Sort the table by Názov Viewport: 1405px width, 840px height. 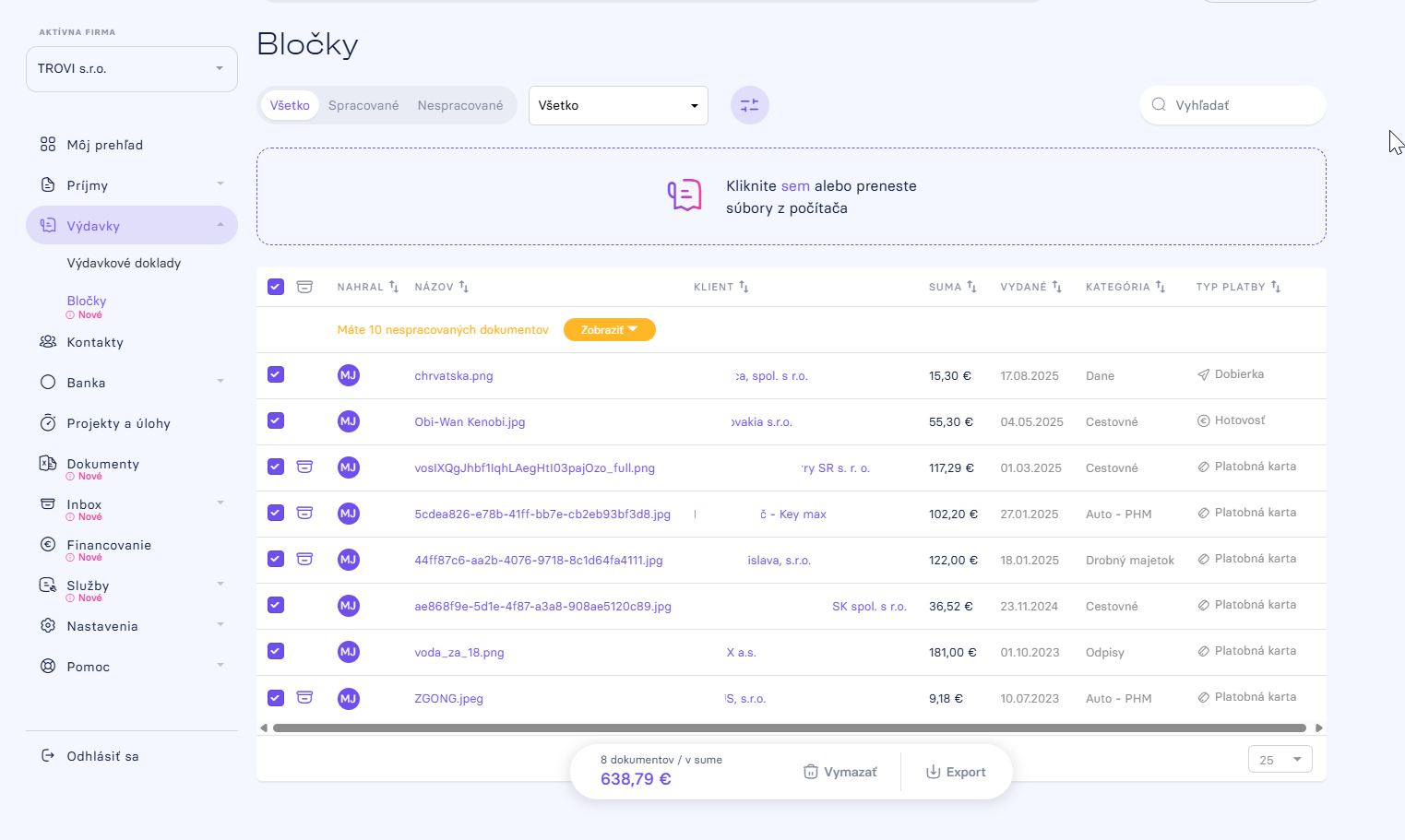pos(464,287)
